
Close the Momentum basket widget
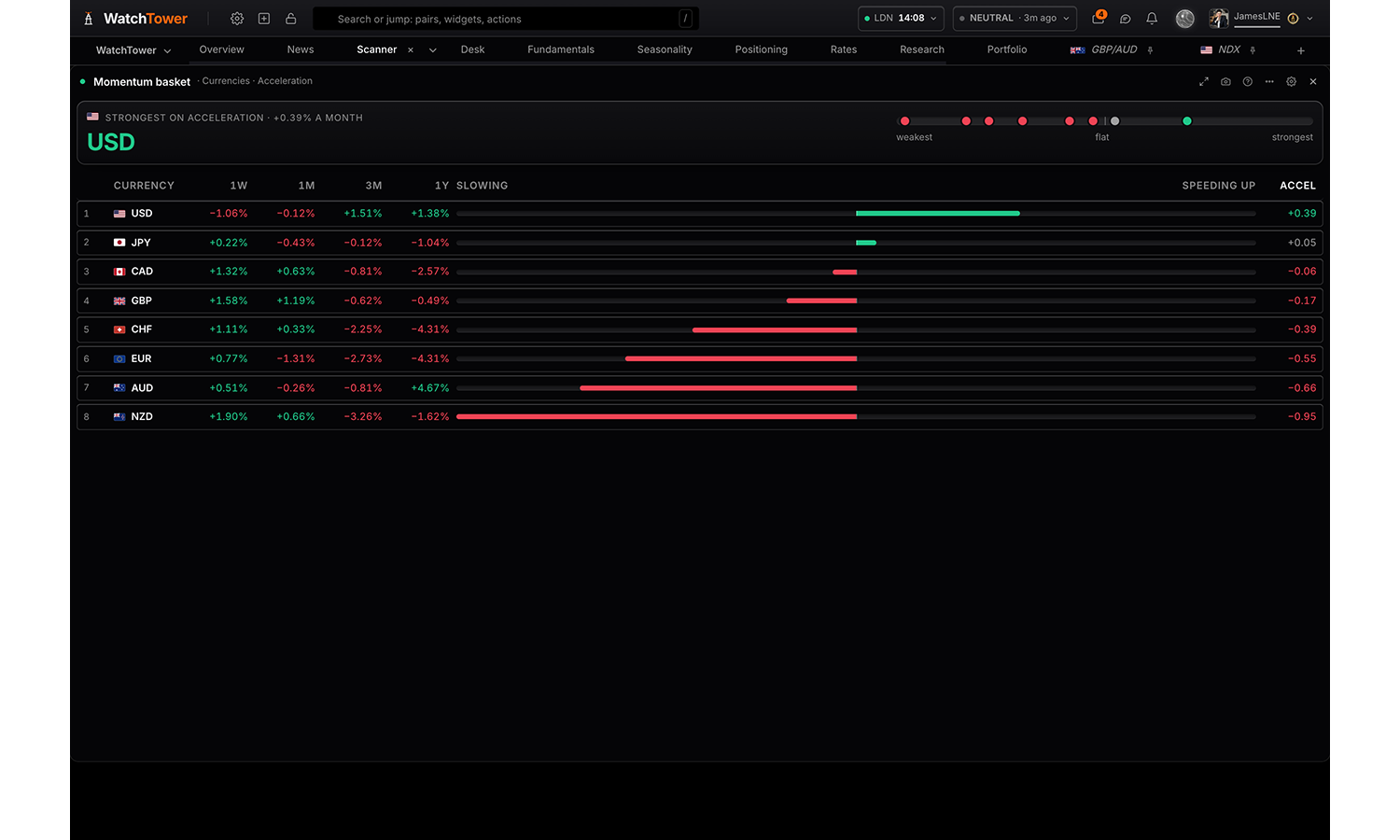(1313, 82)
